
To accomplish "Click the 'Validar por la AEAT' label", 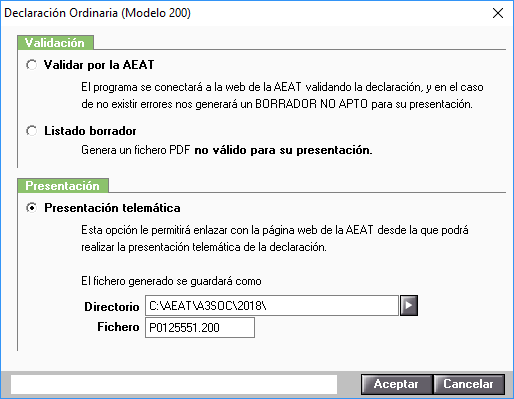I will [x=99, y=65].
